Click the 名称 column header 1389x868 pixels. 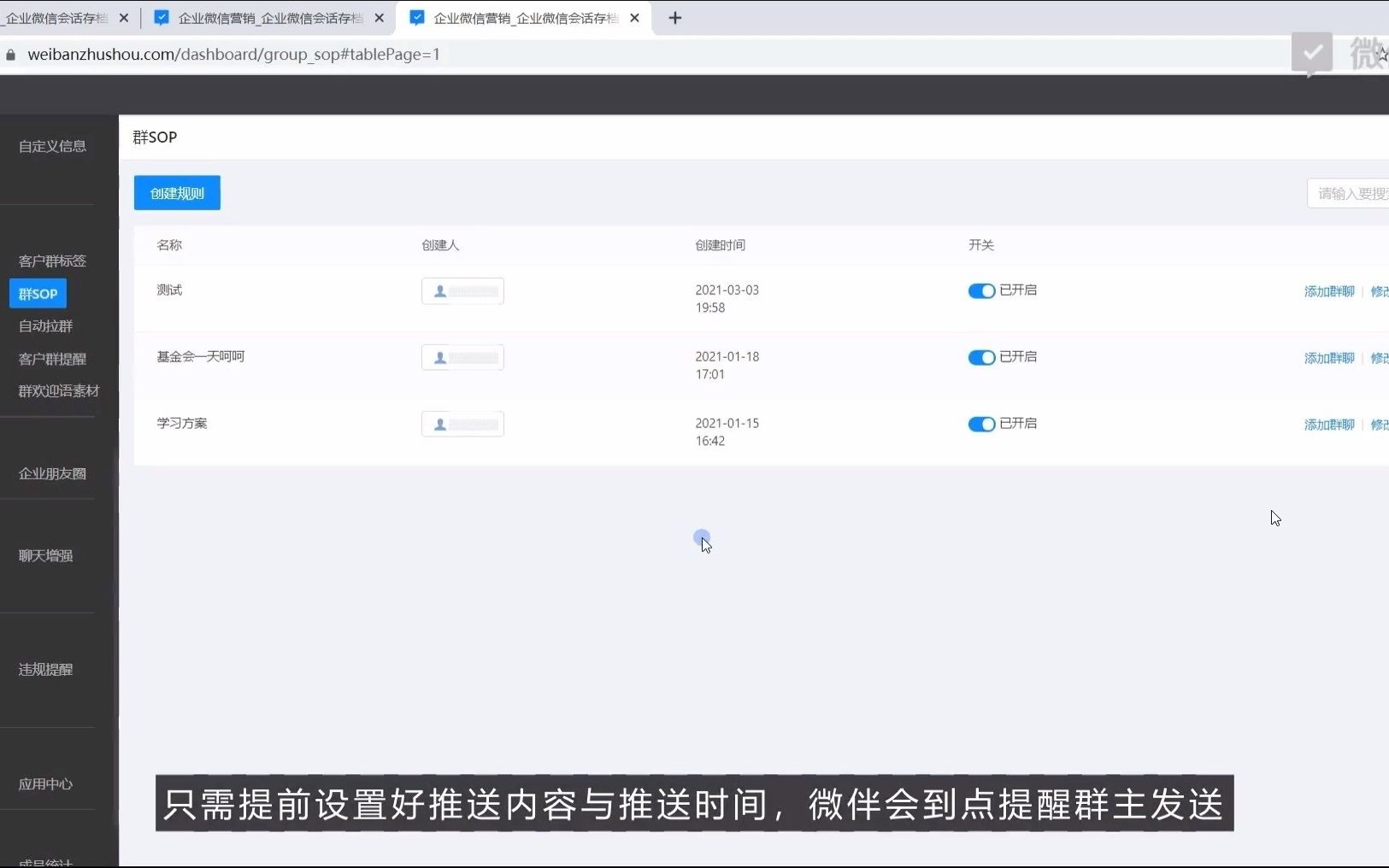[x=169, y=245]
